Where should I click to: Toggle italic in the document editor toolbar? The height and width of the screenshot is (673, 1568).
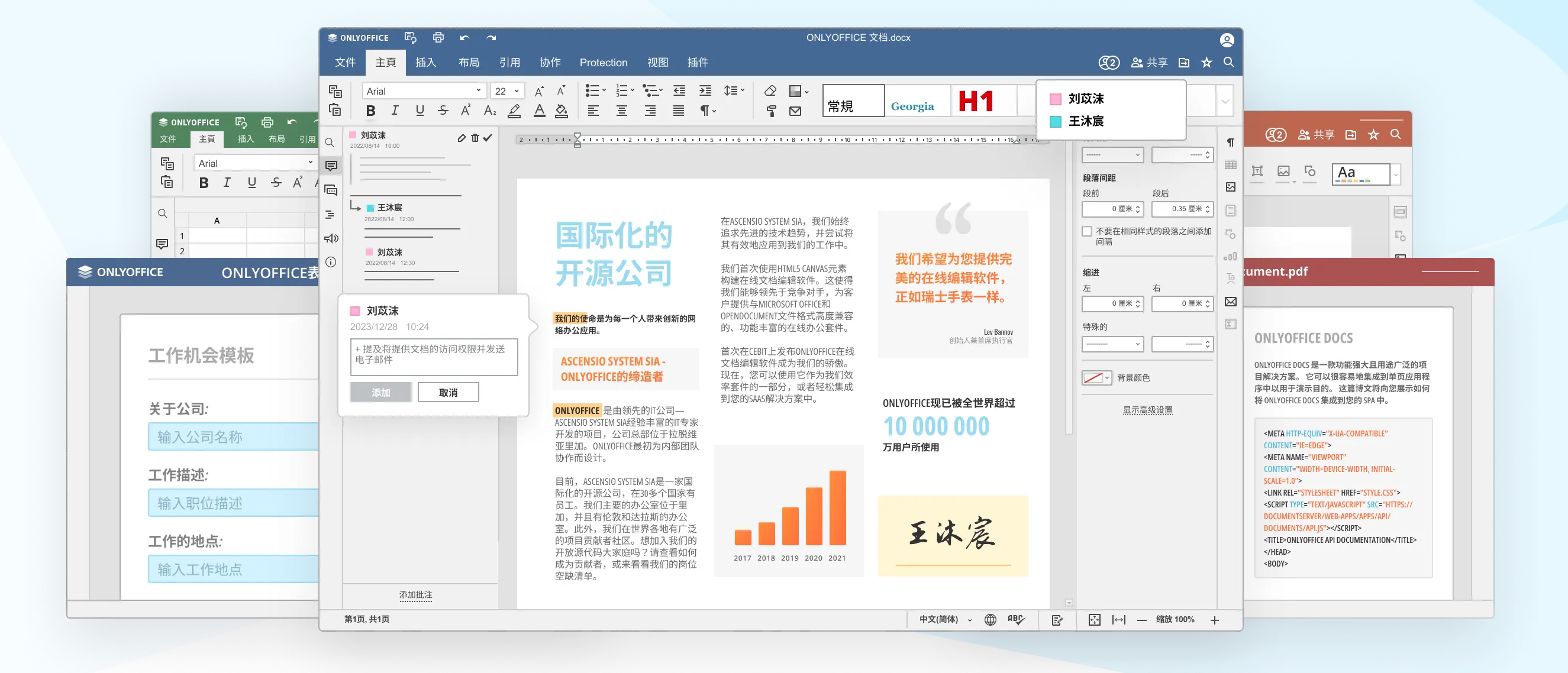[395, 111]
